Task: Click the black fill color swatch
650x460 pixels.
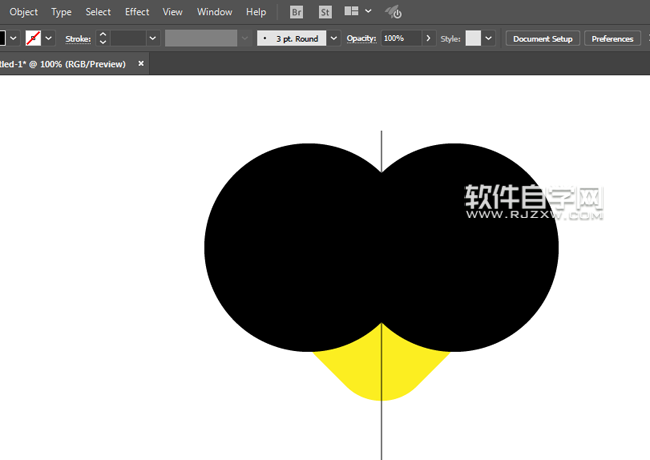Action: [2, 38]
